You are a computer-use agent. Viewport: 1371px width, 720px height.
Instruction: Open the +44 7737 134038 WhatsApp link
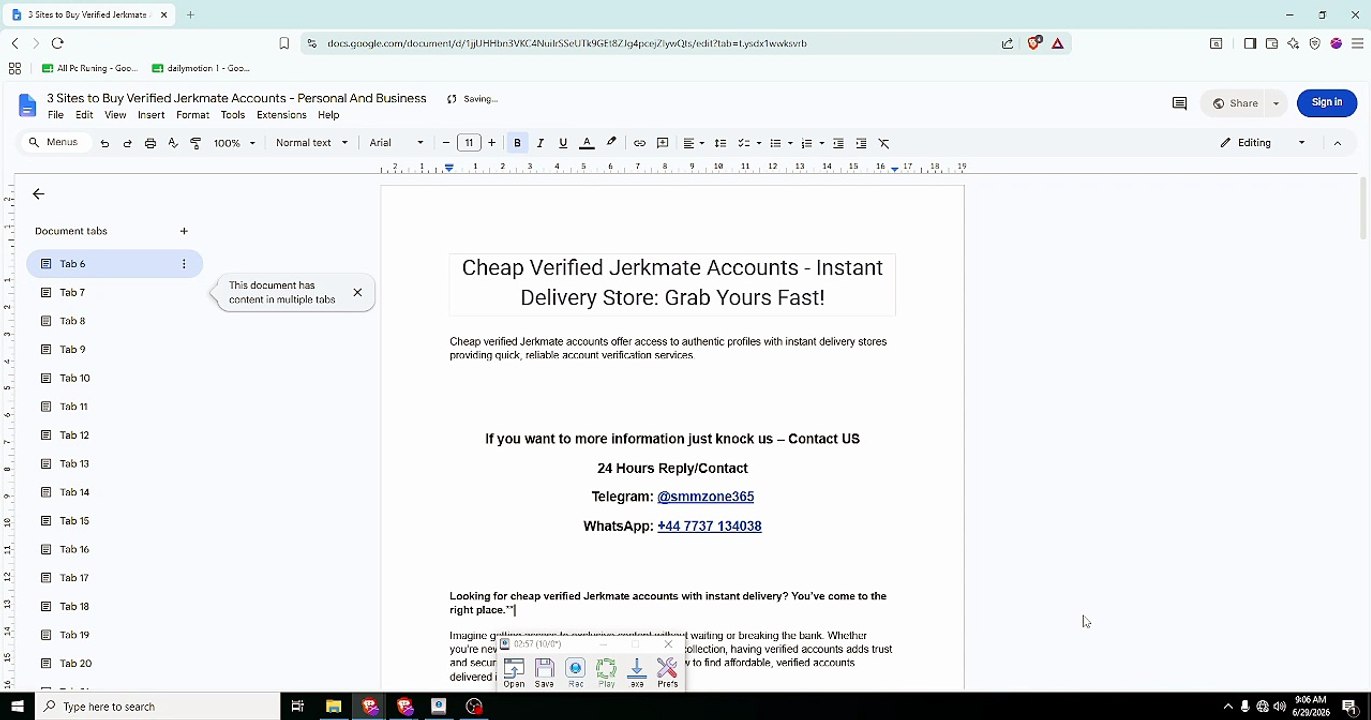[x=709, y=526]
